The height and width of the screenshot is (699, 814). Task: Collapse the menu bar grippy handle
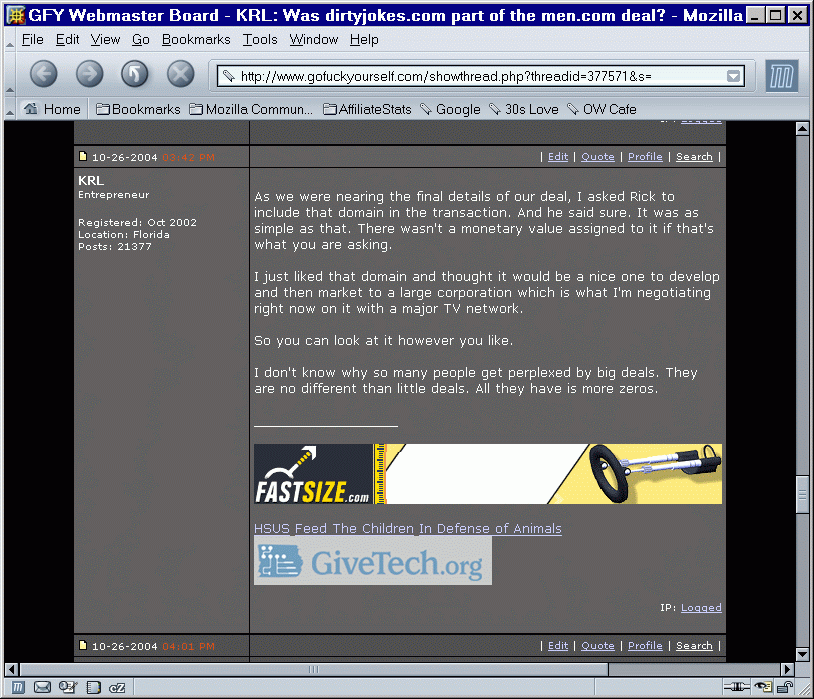pyautogui.click(x=10, y=40)
